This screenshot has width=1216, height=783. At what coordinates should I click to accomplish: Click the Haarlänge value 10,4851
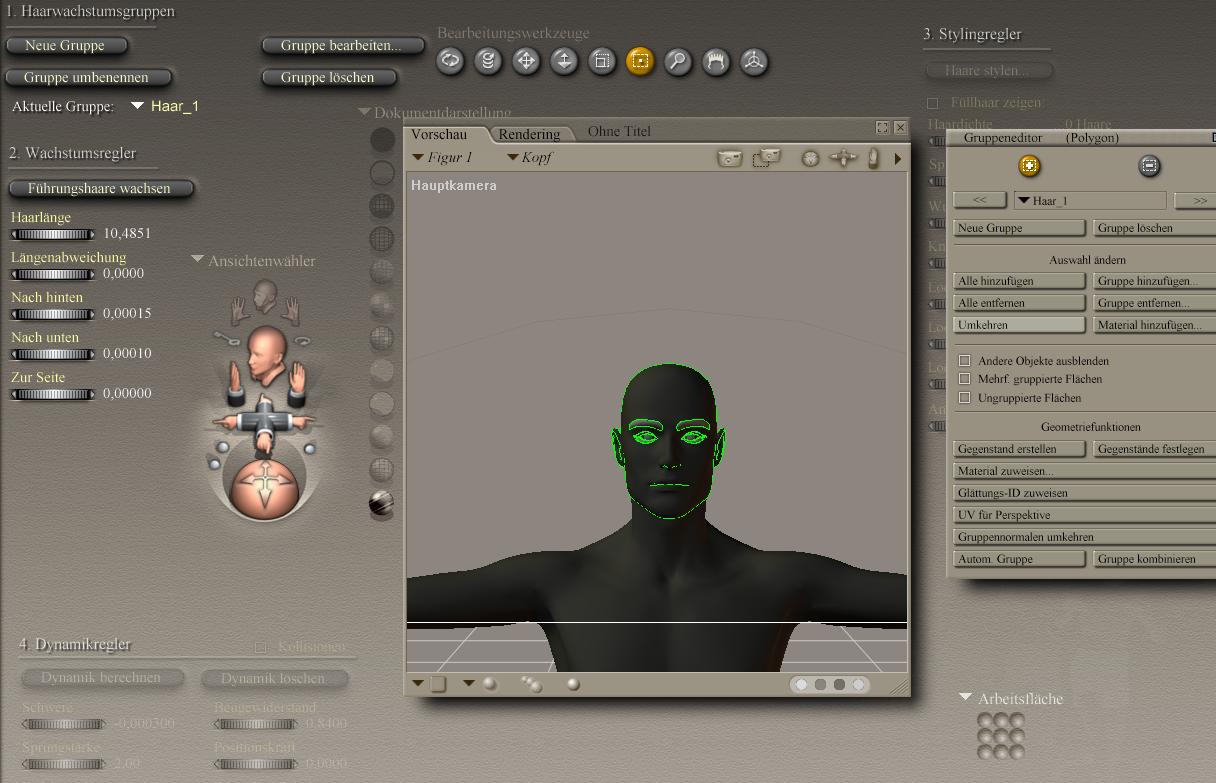[127, 233]
